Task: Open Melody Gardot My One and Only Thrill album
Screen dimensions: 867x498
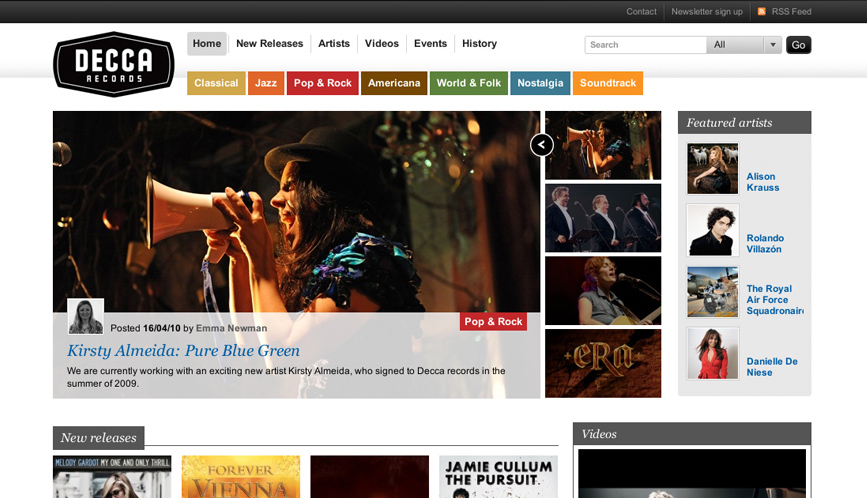Action: 112,477
